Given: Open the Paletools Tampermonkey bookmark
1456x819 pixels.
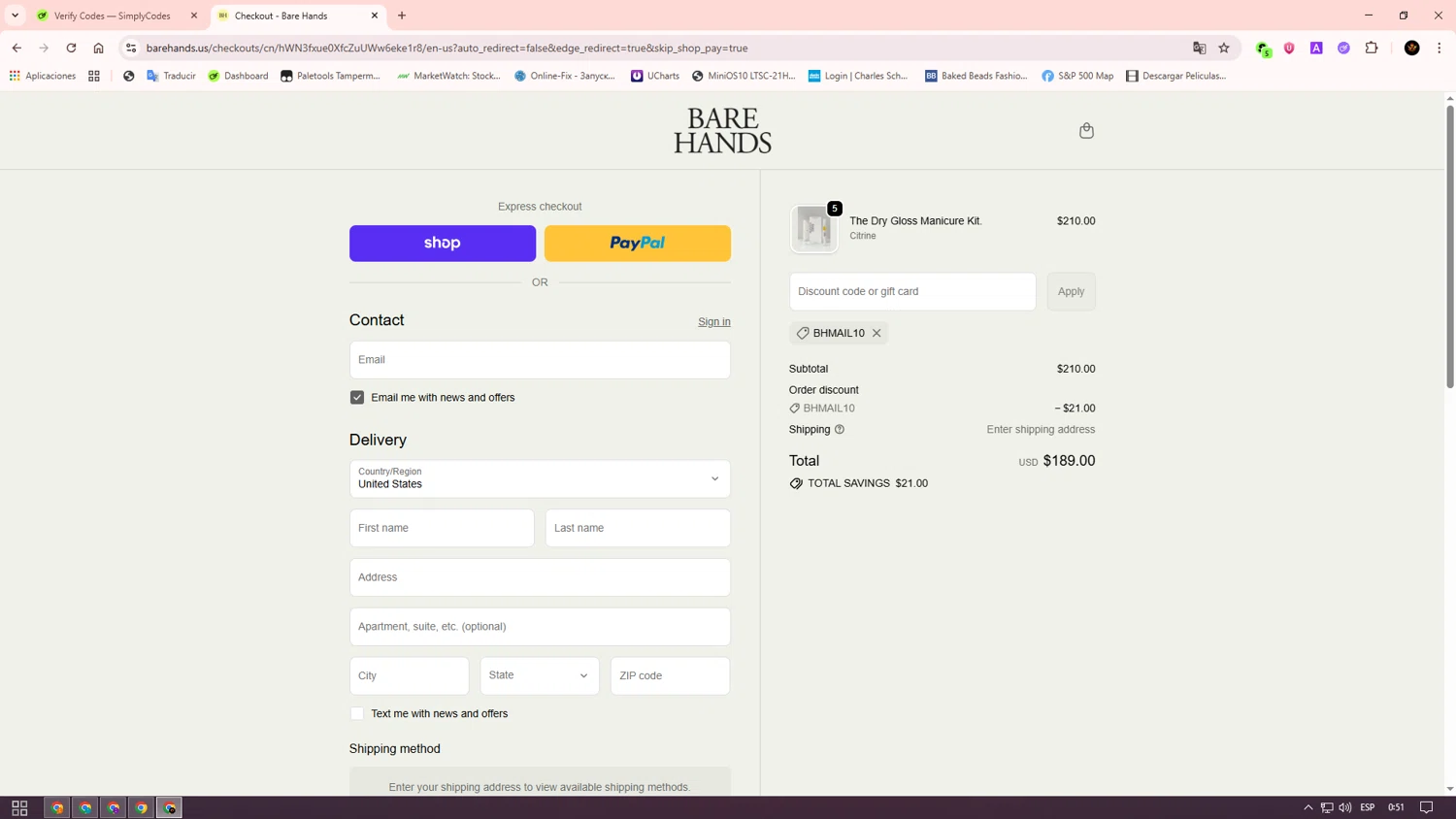Looking at the screenshot, I should point(330,76).
